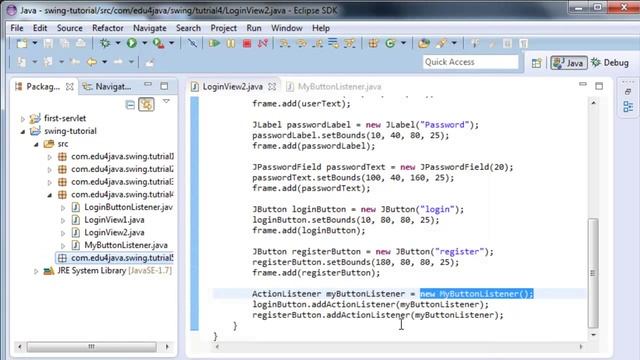
Task: Click the Step Over icon
Action: tap(302, 43)
